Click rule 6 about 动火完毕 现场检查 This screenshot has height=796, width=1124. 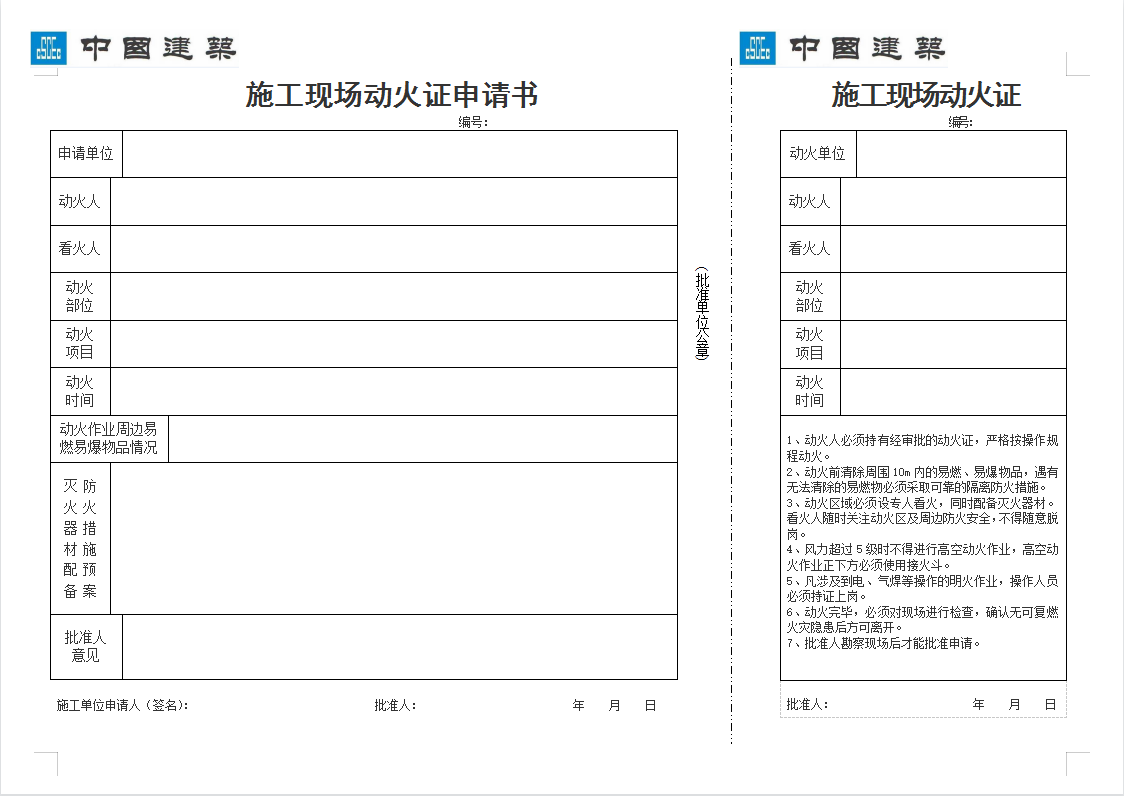923,620
